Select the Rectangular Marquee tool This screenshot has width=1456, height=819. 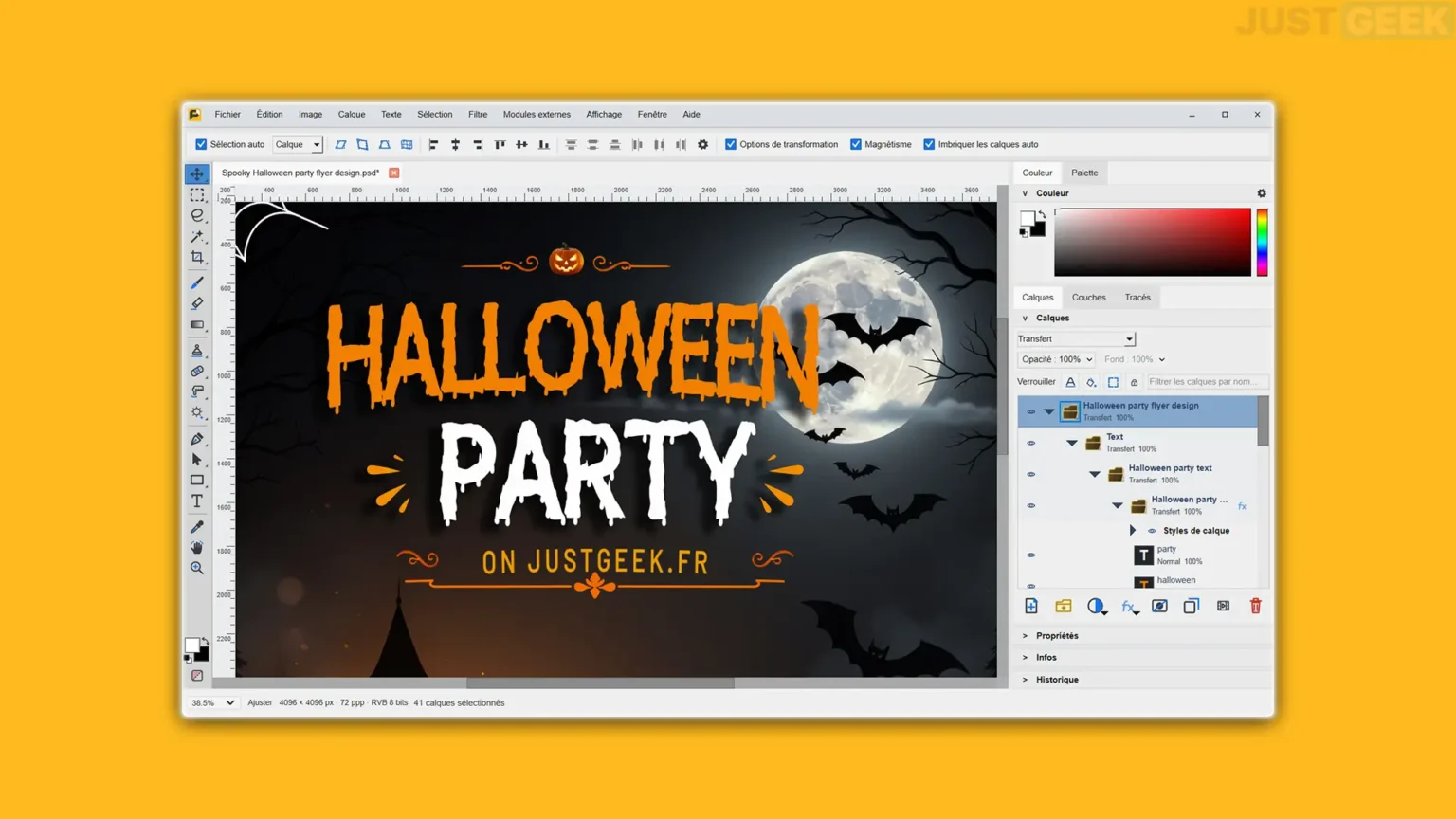197,195
